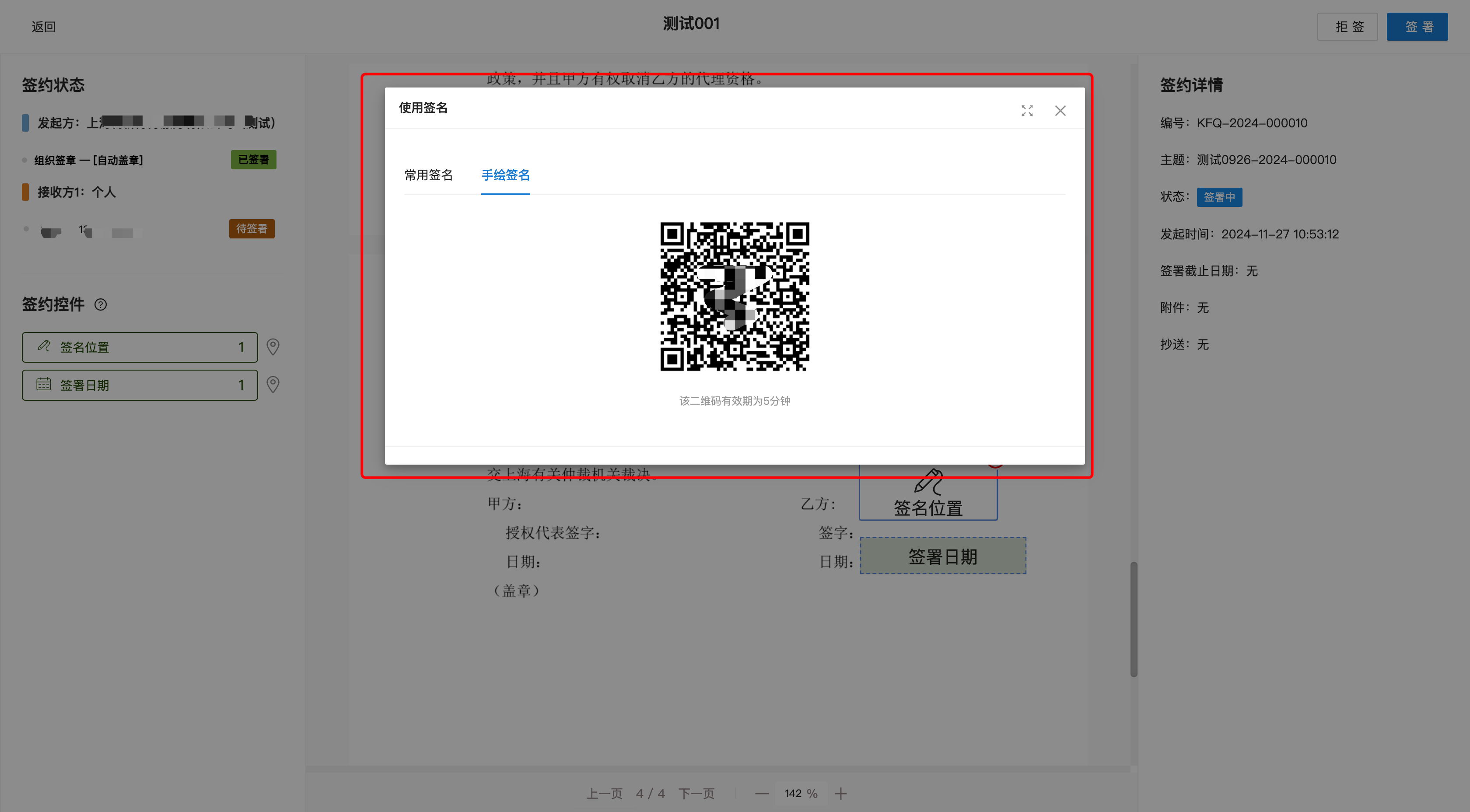This screenshot has width=1470, height=812.
Task: Click the calendar icon in 签署日期 row
Action: pos(44,384)
